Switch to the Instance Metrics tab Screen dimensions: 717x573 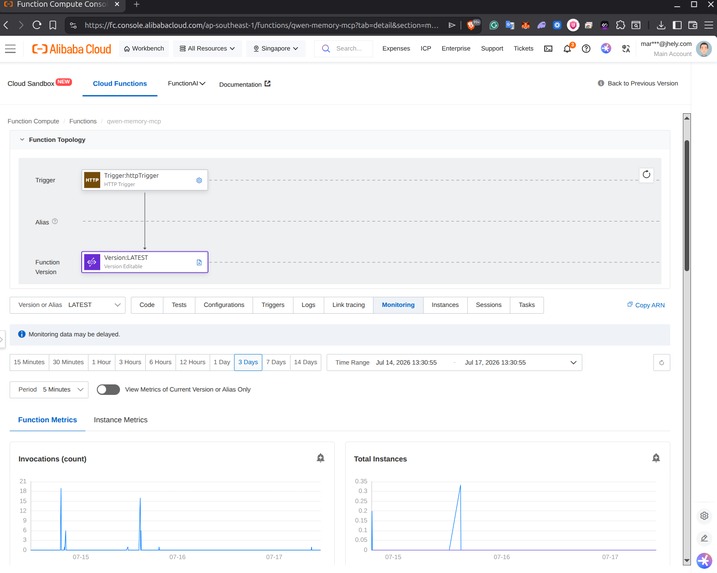pyautogui.click(x=121, y=420)
